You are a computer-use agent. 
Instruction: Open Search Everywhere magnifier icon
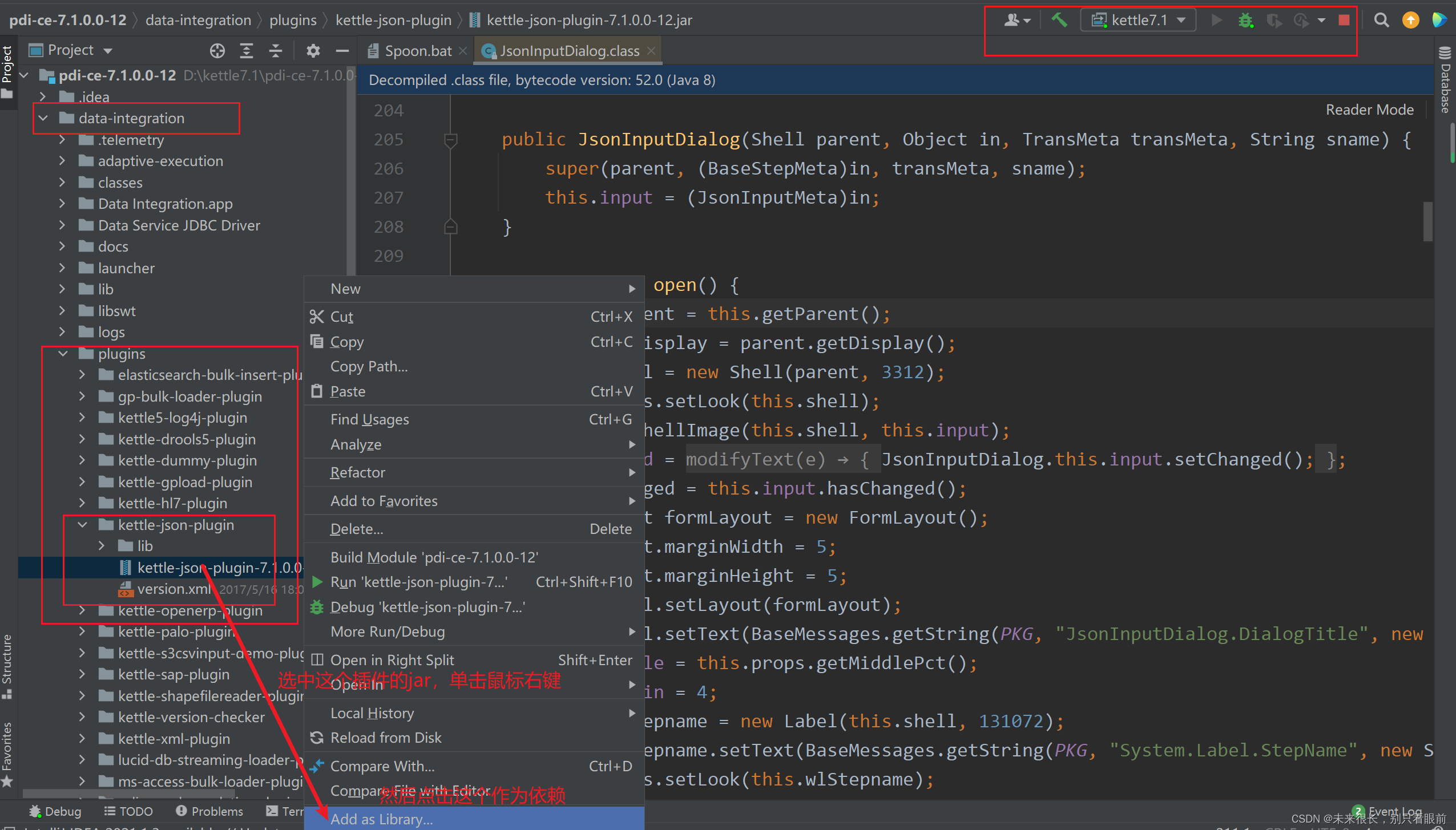pyautogui.click(x=1381, y=20)
